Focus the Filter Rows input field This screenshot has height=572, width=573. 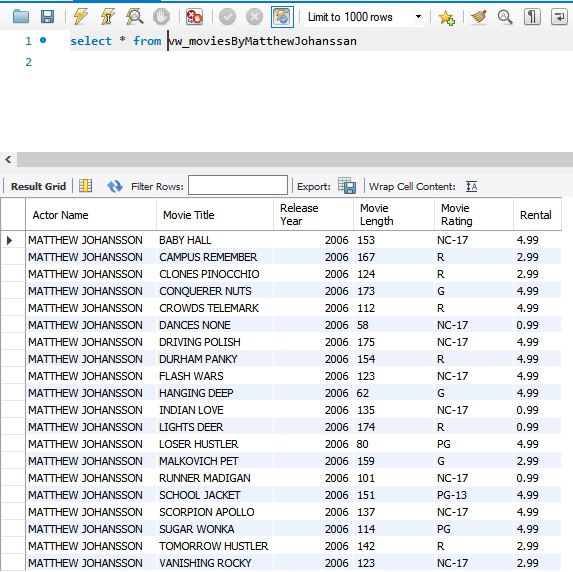pyautogui.click(x=238, y=185)
